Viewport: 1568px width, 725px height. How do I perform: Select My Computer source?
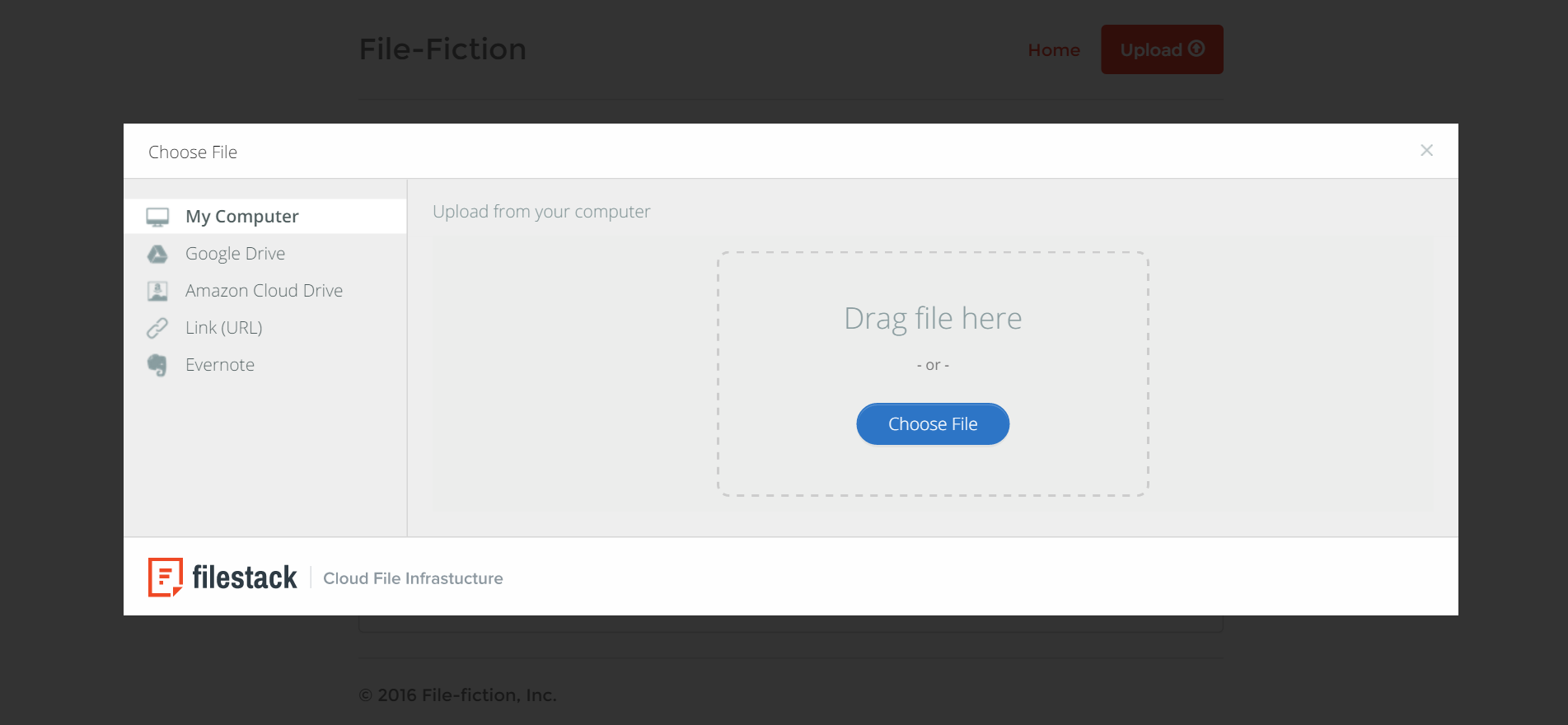pyautogui.click(x=264, y=217)
